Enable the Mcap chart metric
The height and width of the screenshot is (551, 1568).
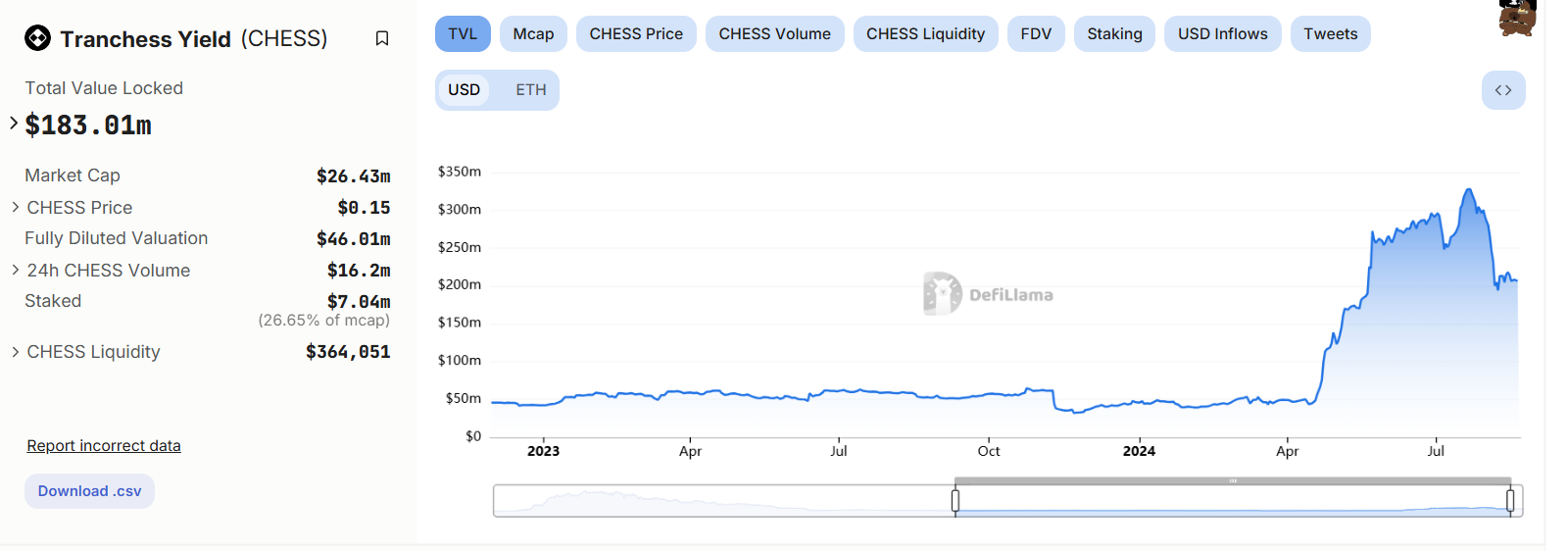point(533,34)
